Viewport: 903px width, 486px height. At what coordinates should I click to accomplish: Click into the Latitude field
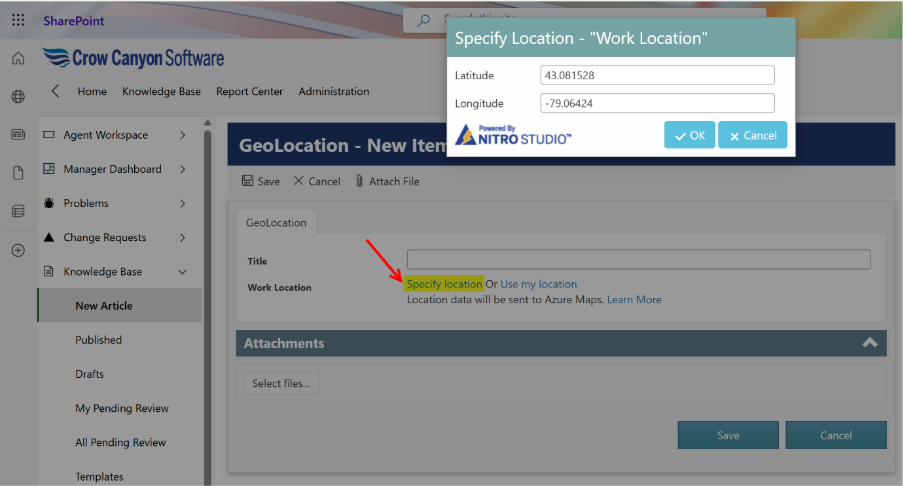657,75
